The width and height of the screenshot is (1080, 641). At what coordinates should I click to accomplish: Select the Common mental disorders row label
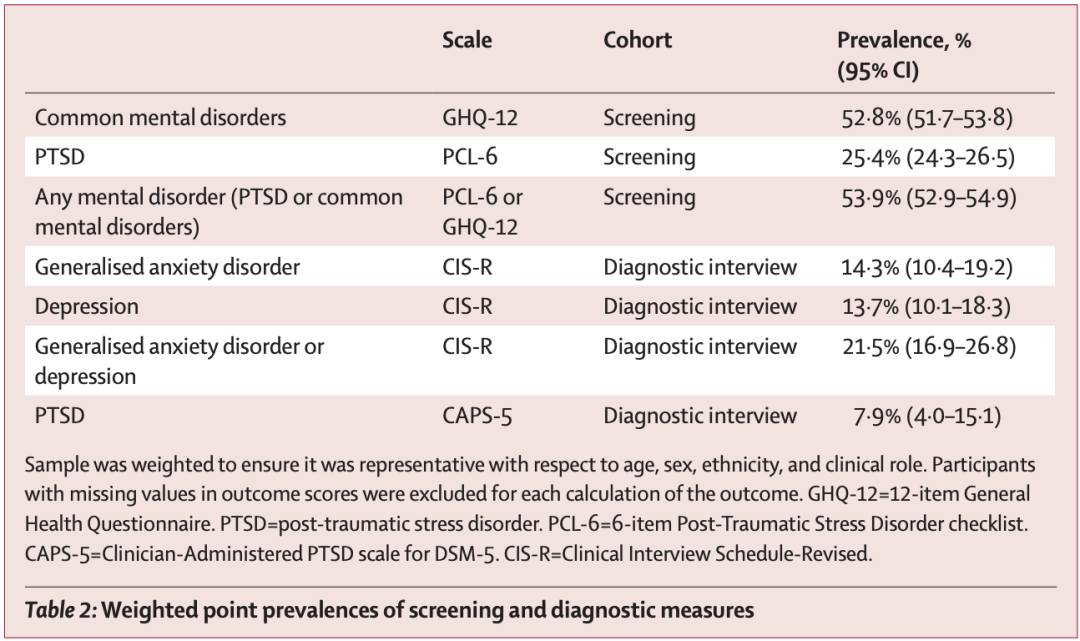tap(160, 118)
